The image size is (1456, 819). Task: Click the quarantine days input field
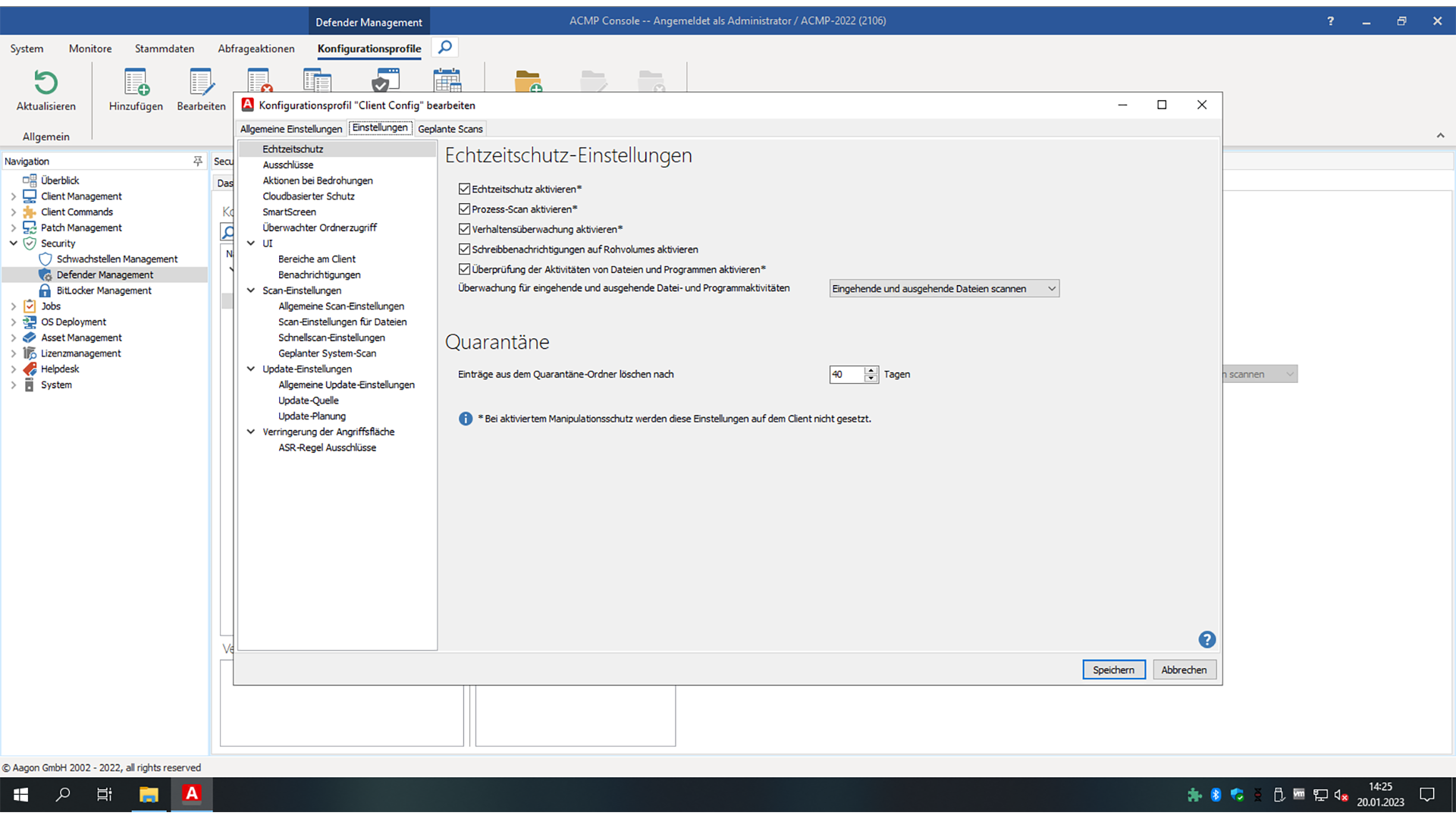(847, 375)
